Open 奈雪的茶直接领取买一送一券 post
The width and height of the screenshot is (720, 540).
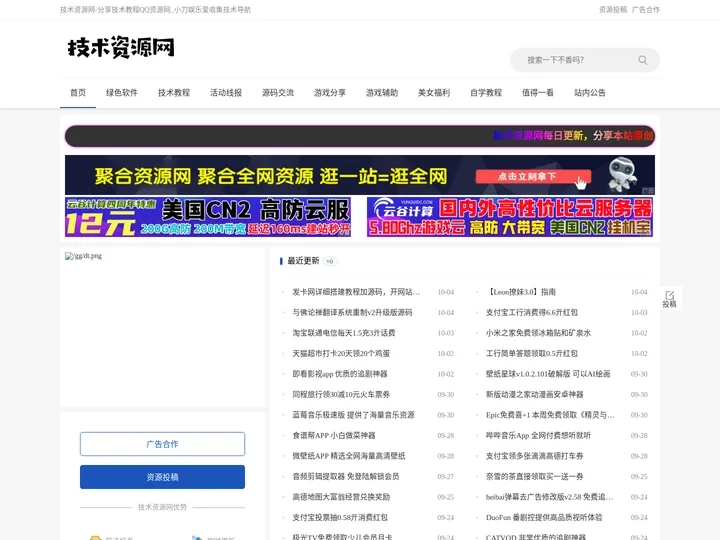pyautogui.click(x=534, y=477)
